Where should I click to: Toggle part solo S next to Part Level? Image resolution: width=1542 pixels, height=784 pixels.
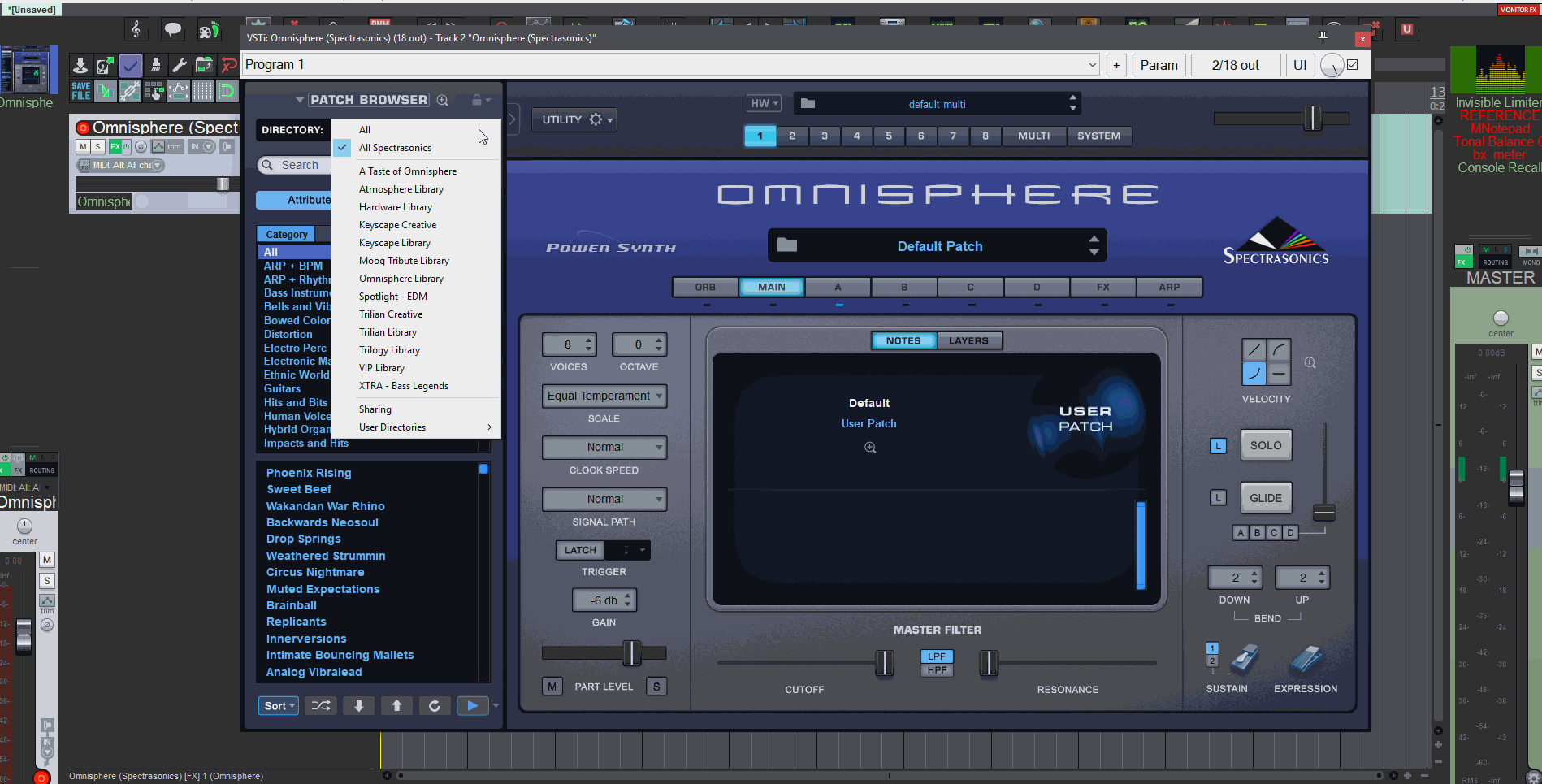tap(656, 687)
